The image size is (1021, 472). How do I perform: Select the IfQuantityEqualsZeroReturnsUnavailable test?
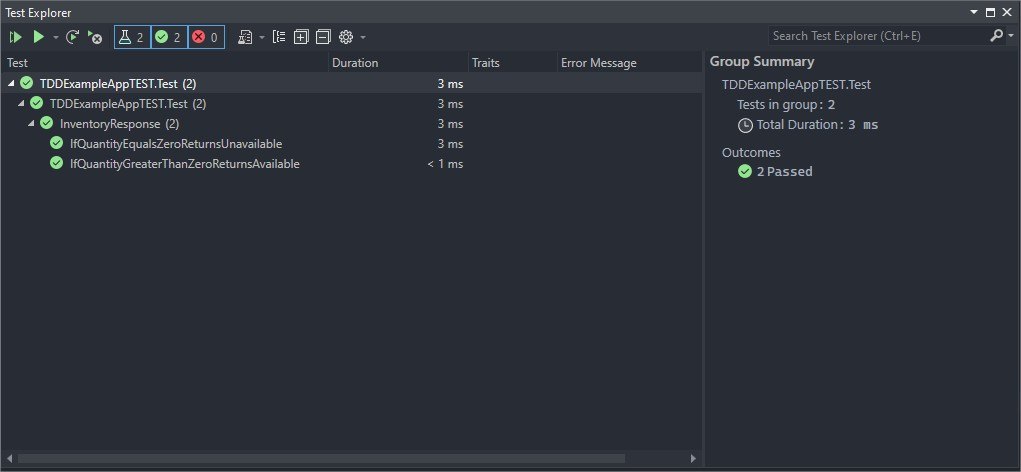coord(176,144)
